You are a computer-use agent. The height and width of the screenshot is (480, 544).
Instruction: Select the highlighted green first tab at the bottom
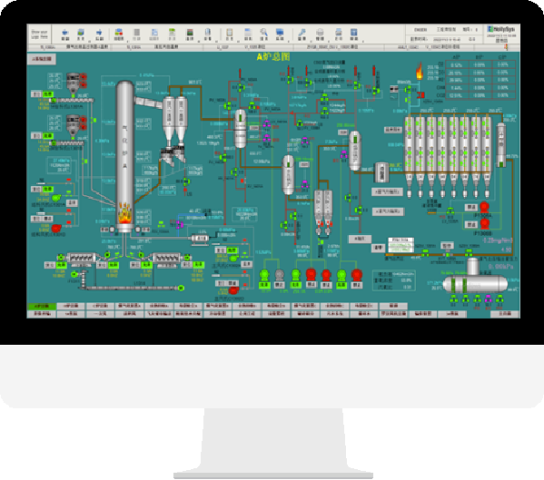point(42,306)
